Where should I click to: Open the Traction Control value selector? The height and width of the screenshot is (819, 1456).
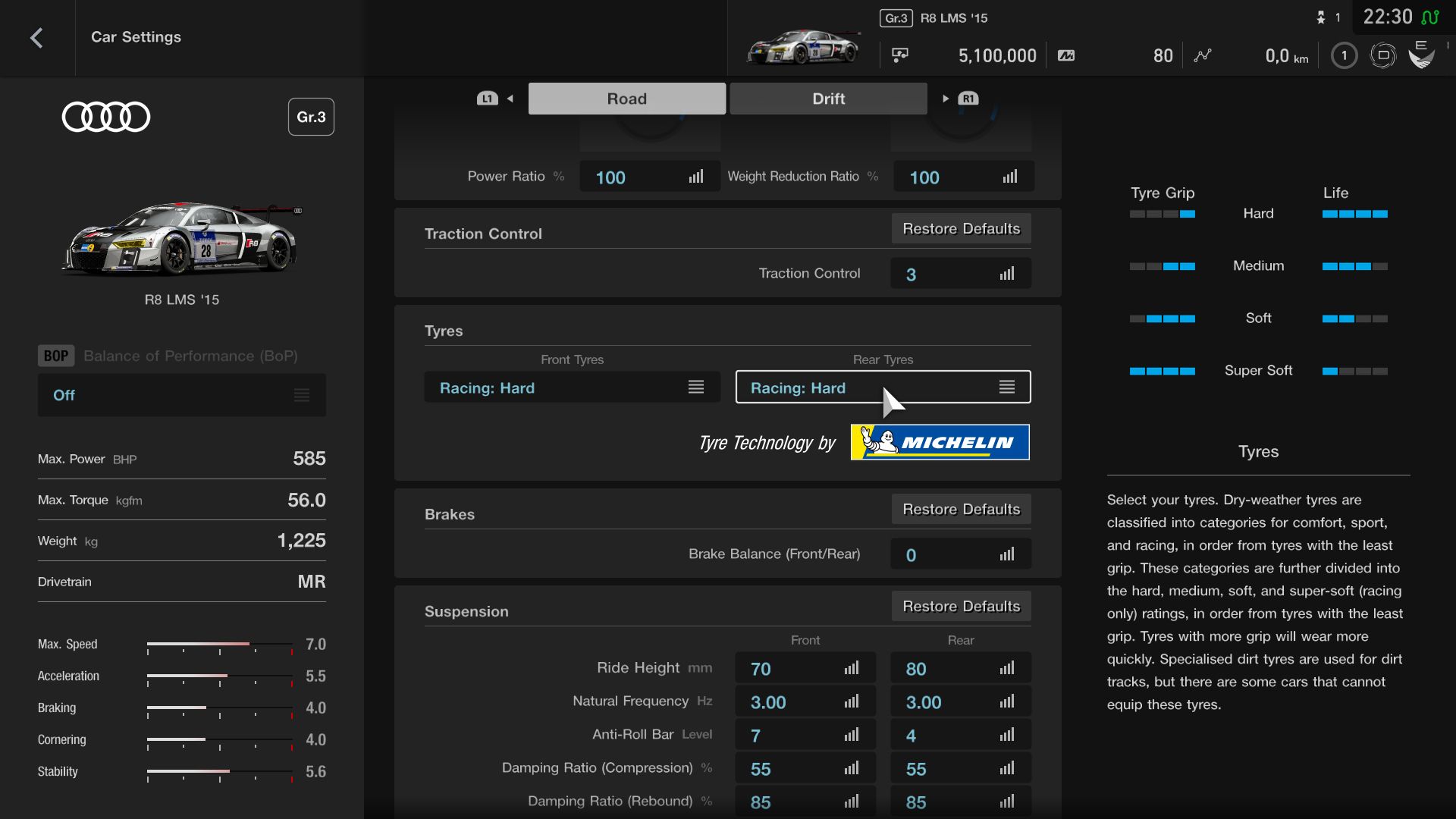tap(960, 274)
